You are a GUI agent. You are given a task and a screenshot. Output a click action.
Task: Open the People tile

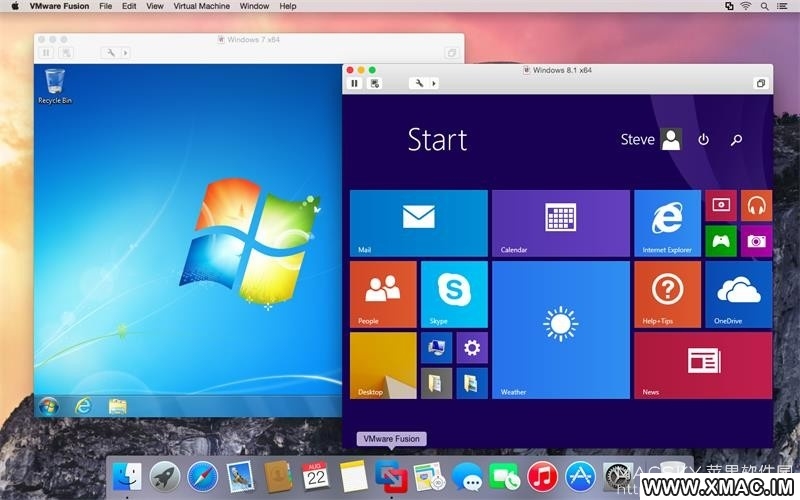click(x=383, y=294)
